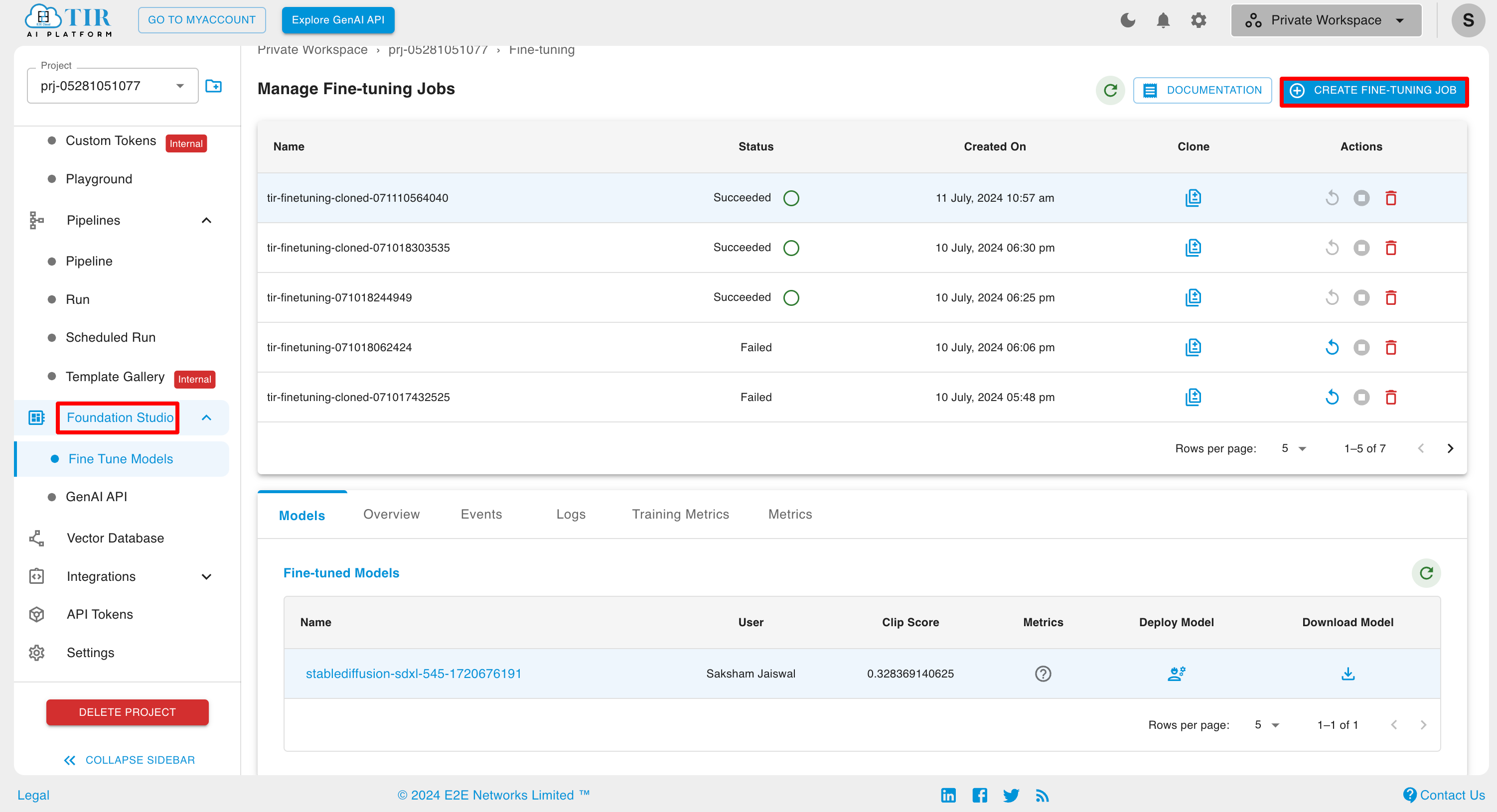Viewport: 1497px width, 812px height.
Task: Open the settings gear in top bar
Action: pos(1198,20)
